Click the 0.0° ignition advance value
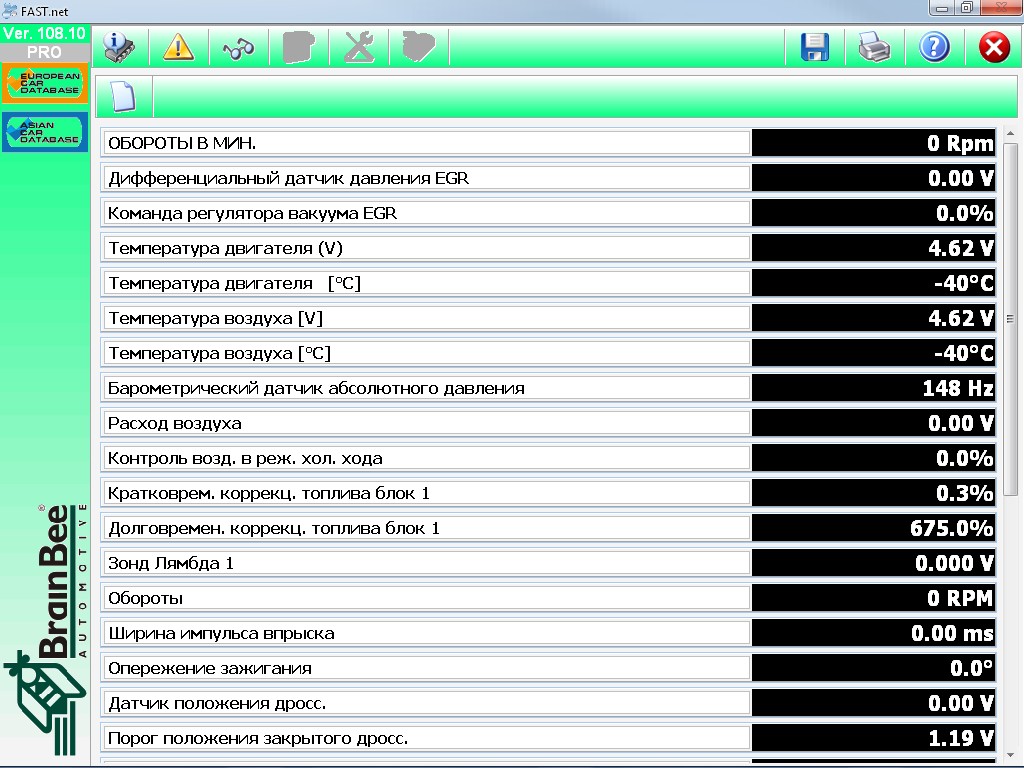Viewport: 1024px width, 768px height. pos(874,668)
